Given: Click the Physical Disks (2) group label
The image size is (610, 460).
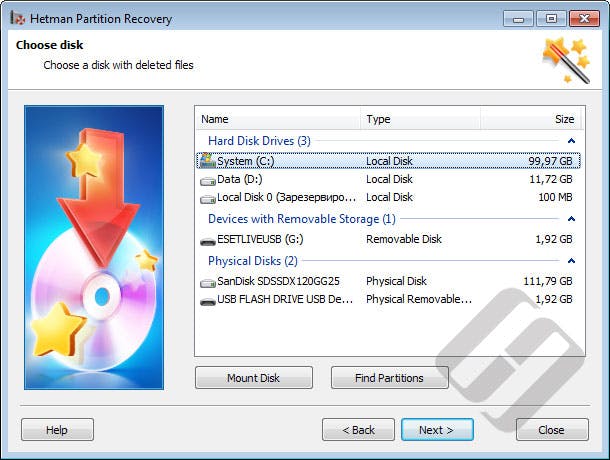Looking at the screenshot, I should tap(253, 261).
